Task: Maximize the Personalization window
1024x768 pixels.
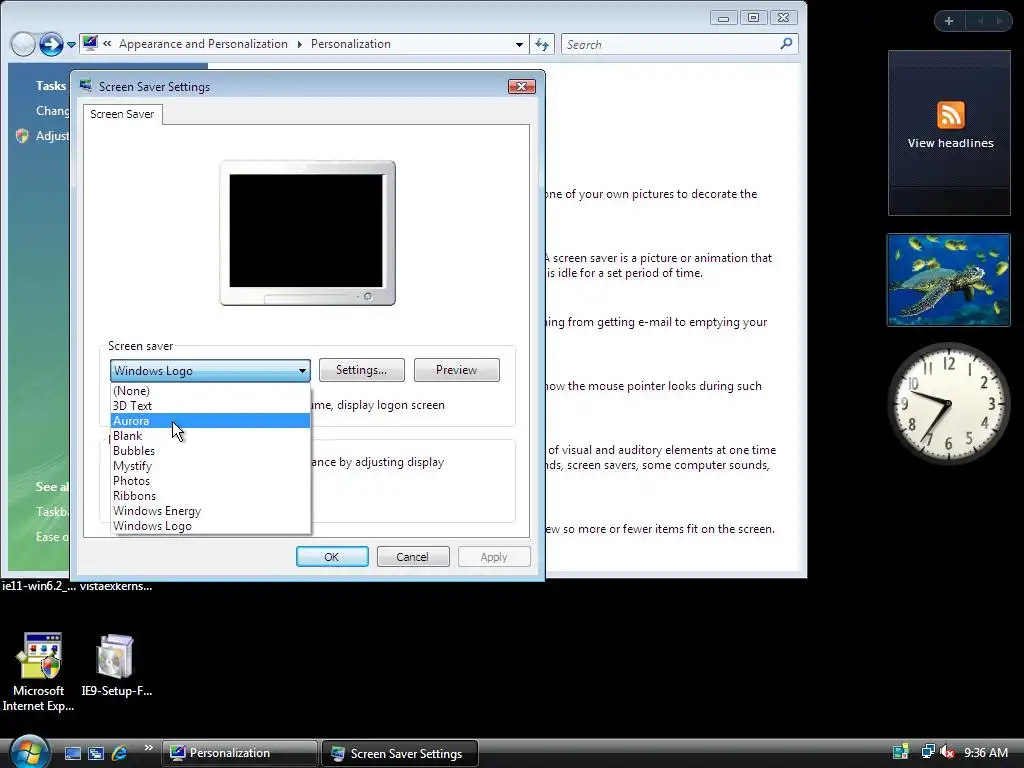Action: [x=754, y=18]
